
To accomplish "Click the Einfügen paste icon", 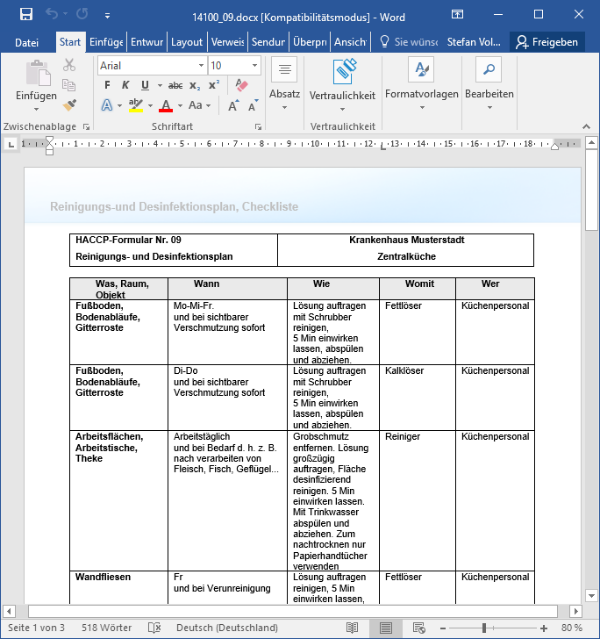I will [x=36, y=74].
